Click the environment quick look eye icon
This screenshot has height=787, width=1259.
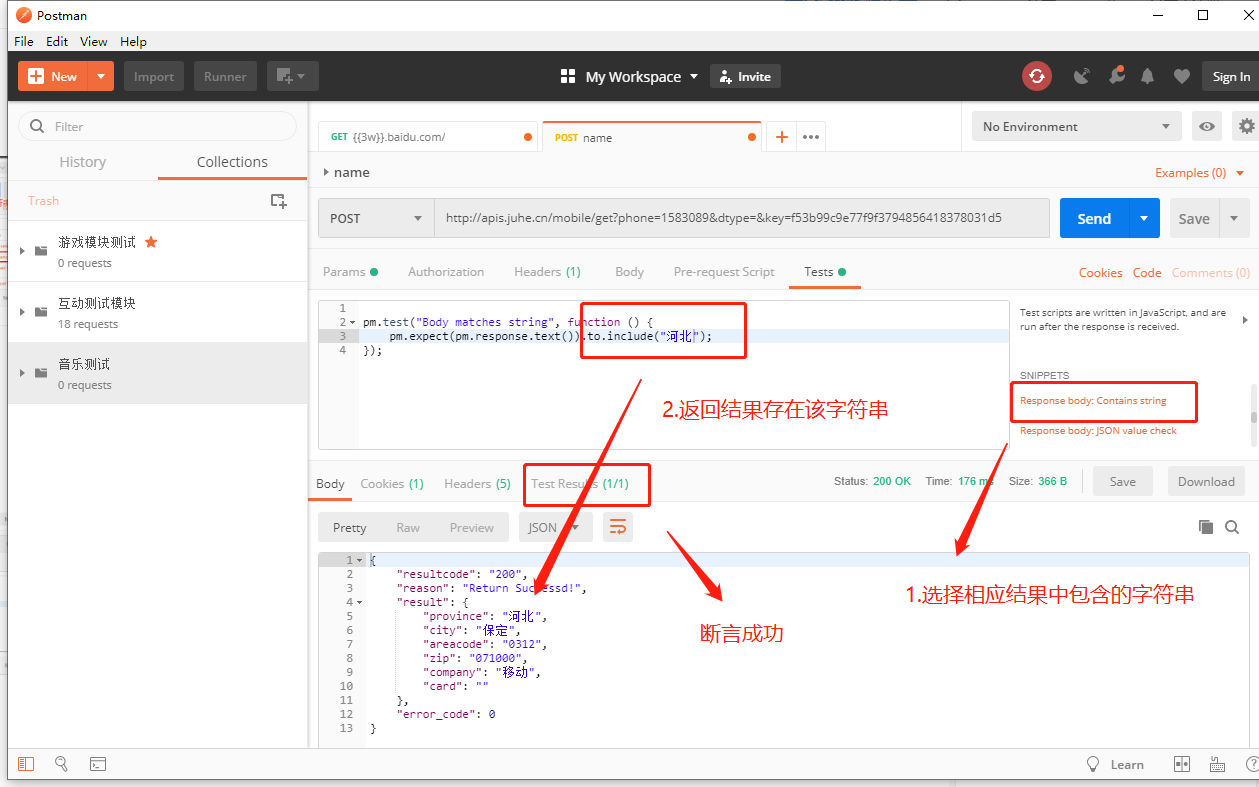pyautogui.click(x=1207, y=126)
